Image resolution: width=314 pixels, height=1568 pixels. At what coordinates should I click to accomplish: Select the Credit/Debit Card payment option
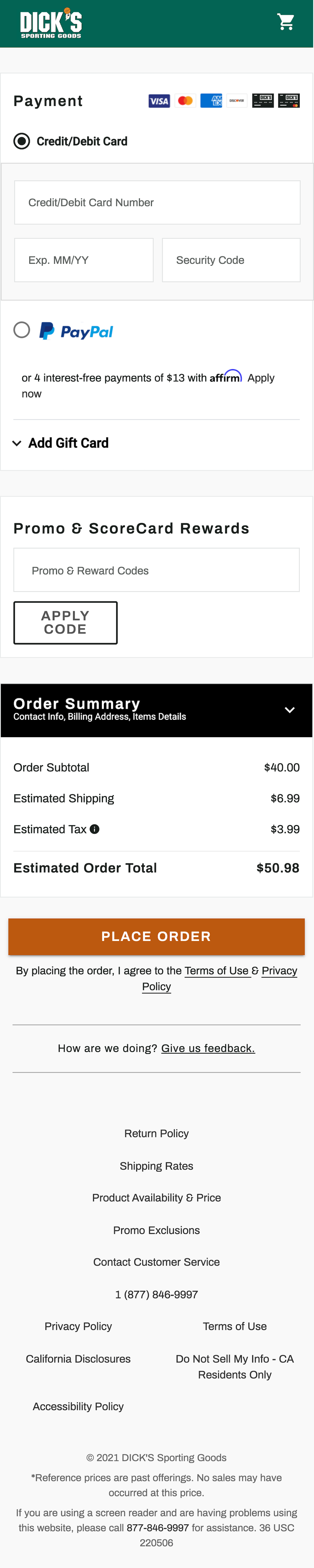tap(21, 141)
